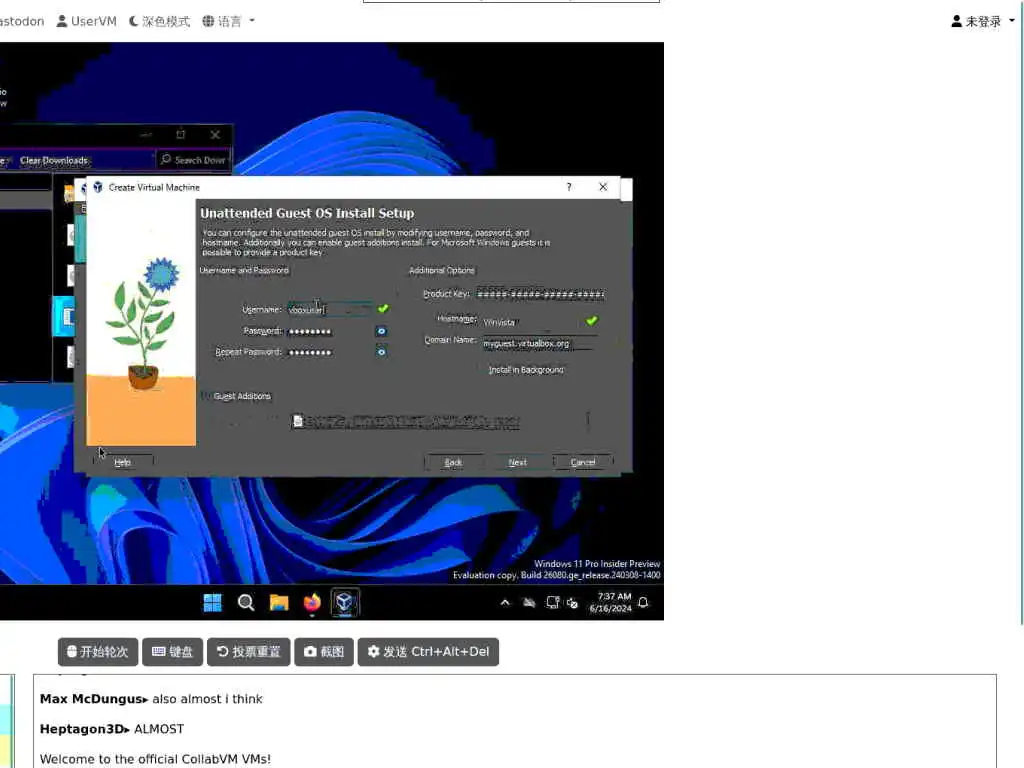Click the muted volume tray icon
The height and width of the screenshot is (768, 1024).
(x=572, y=603)
